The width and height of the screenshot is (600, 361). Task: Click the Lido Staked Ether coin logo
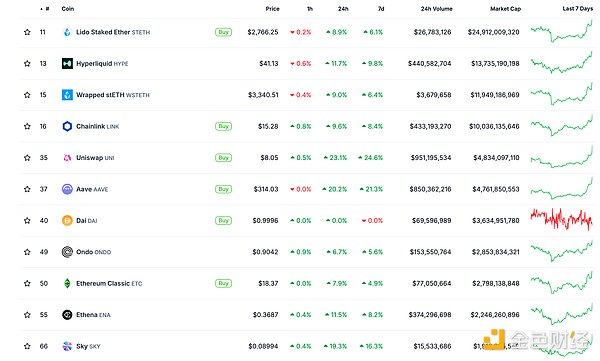click(x=67, y=32)
